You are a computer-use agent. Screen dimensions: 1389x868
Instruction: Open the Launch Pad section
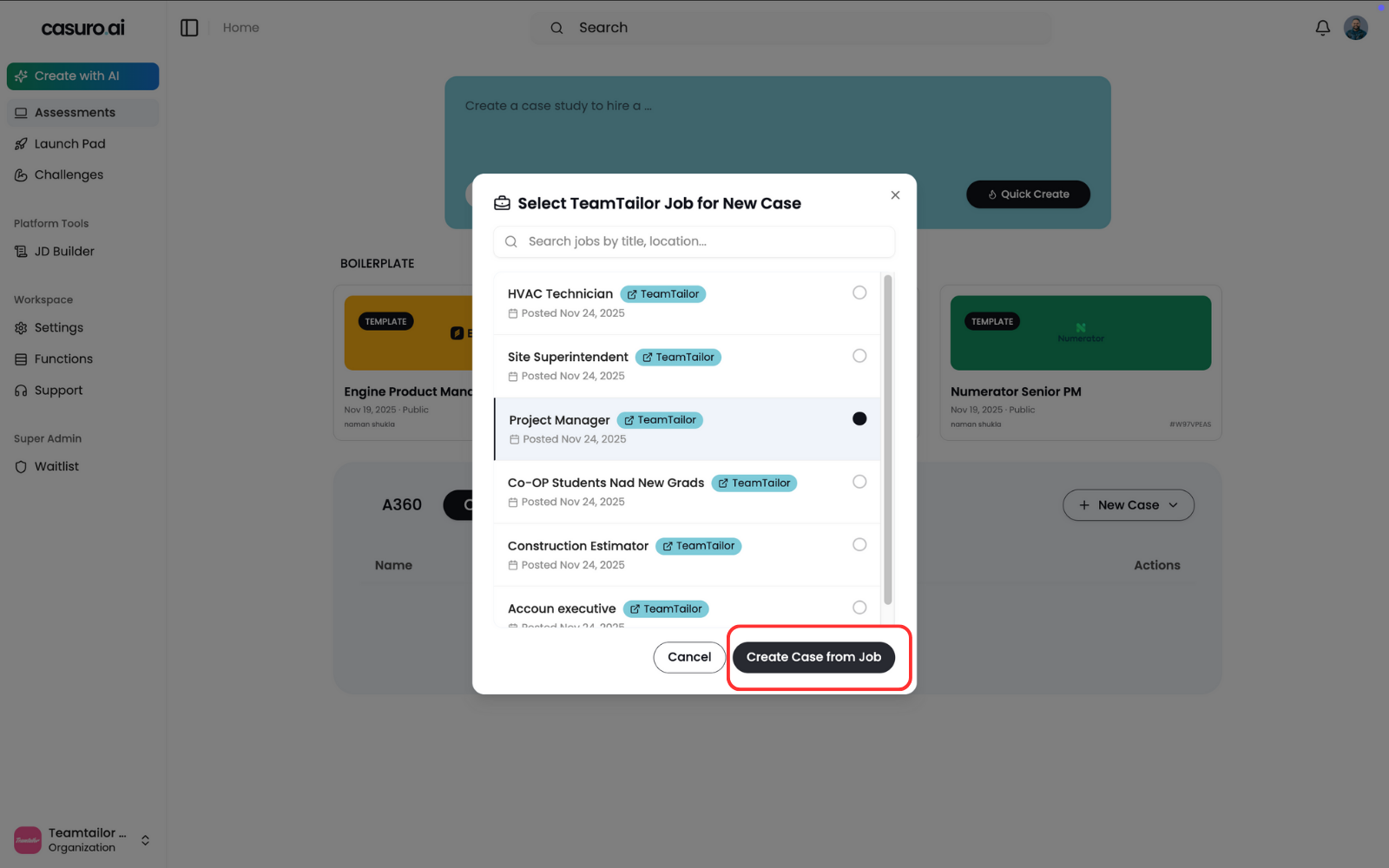69,143
